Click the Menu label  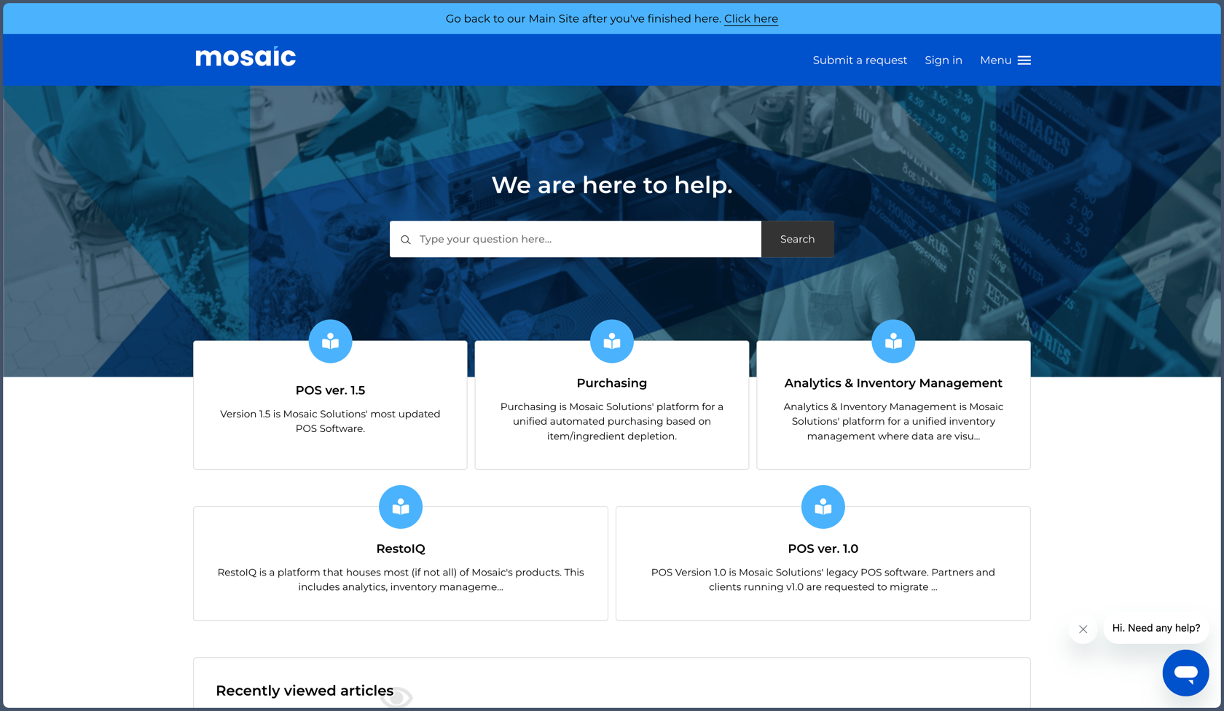pos(995,61)
